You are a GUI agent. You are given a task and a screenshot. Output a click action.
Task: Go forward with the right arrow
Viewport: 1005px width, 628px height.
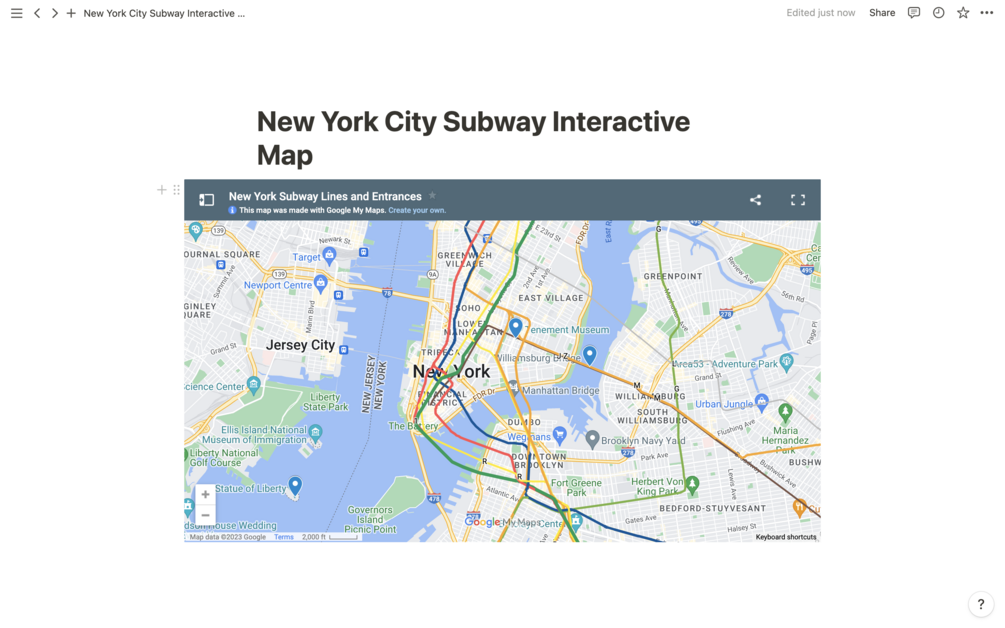(x=54, y=13)
